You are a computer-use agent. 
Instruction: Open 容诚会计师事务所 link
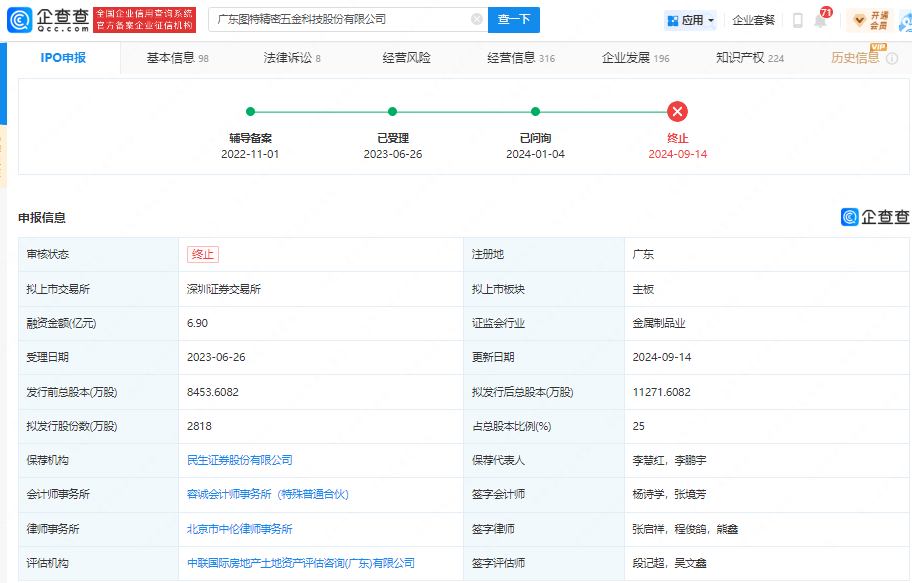pos(268,494)
